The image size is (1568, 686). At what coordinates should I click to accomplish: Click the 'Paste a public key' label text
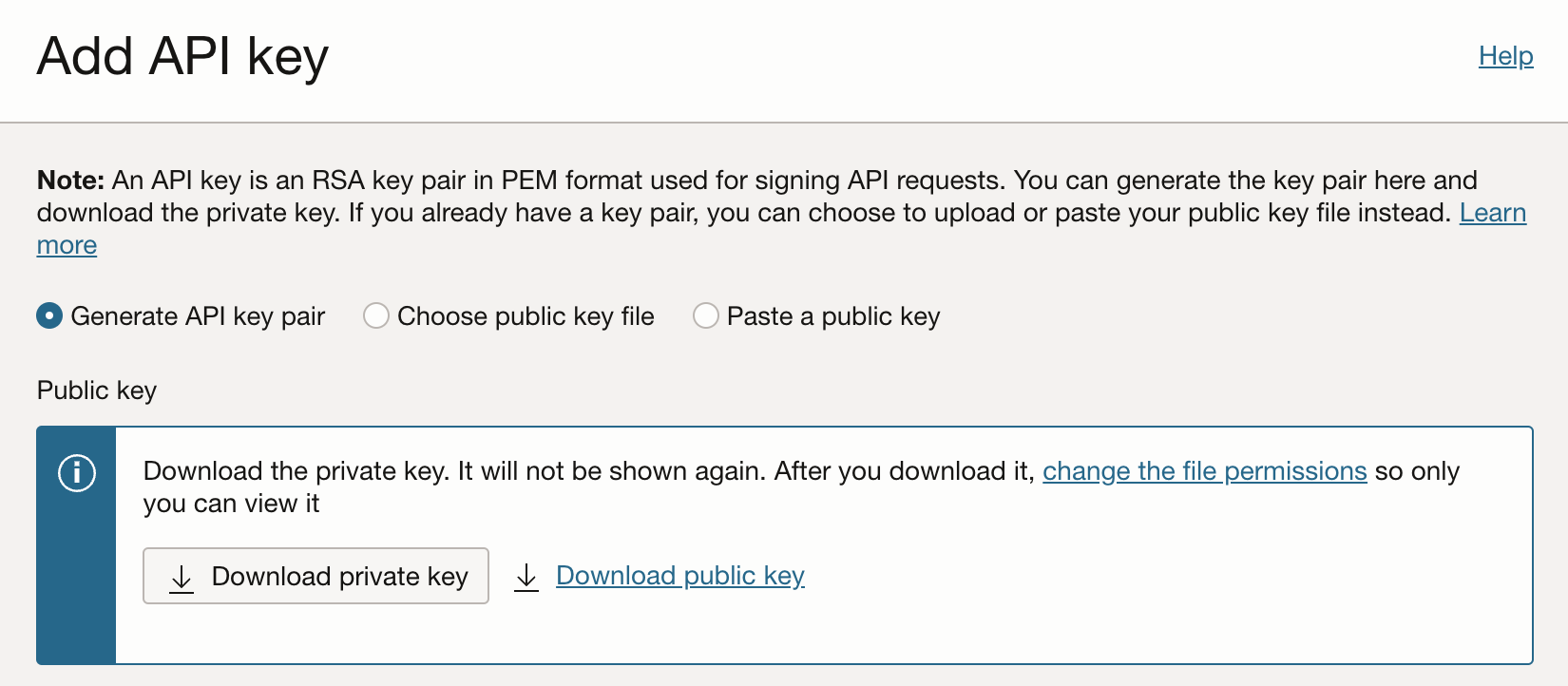[x=832, y=316]
